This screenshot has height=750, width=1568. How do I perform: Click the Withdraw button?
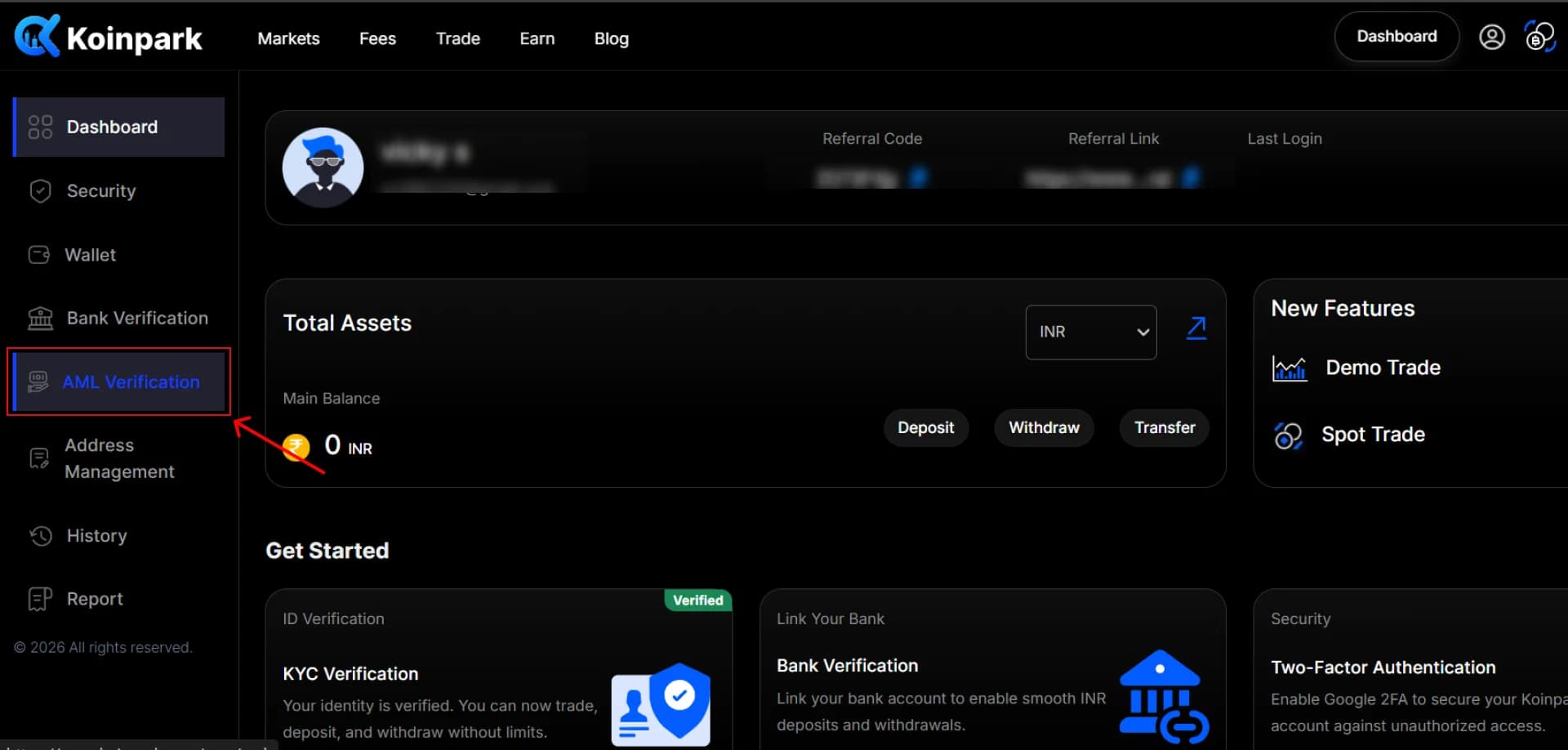tap(1044, 427)
